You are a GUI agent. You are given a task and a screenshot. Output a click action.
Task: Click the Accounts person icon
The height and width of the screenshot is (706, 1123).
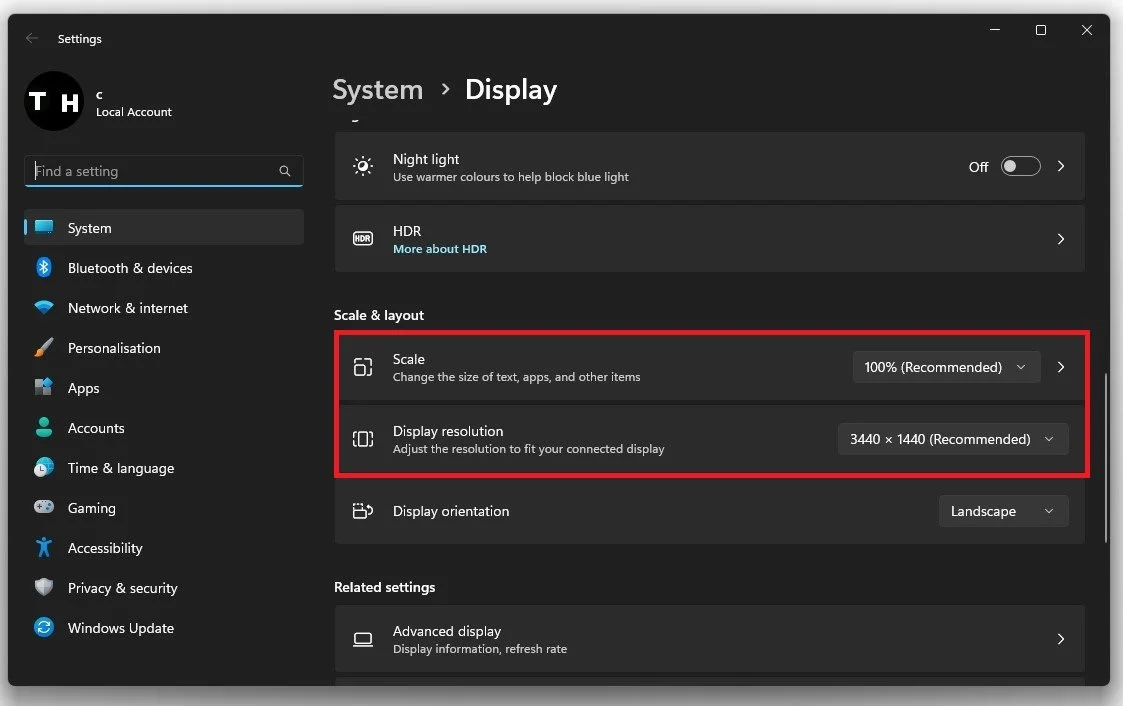click(44, 427)
